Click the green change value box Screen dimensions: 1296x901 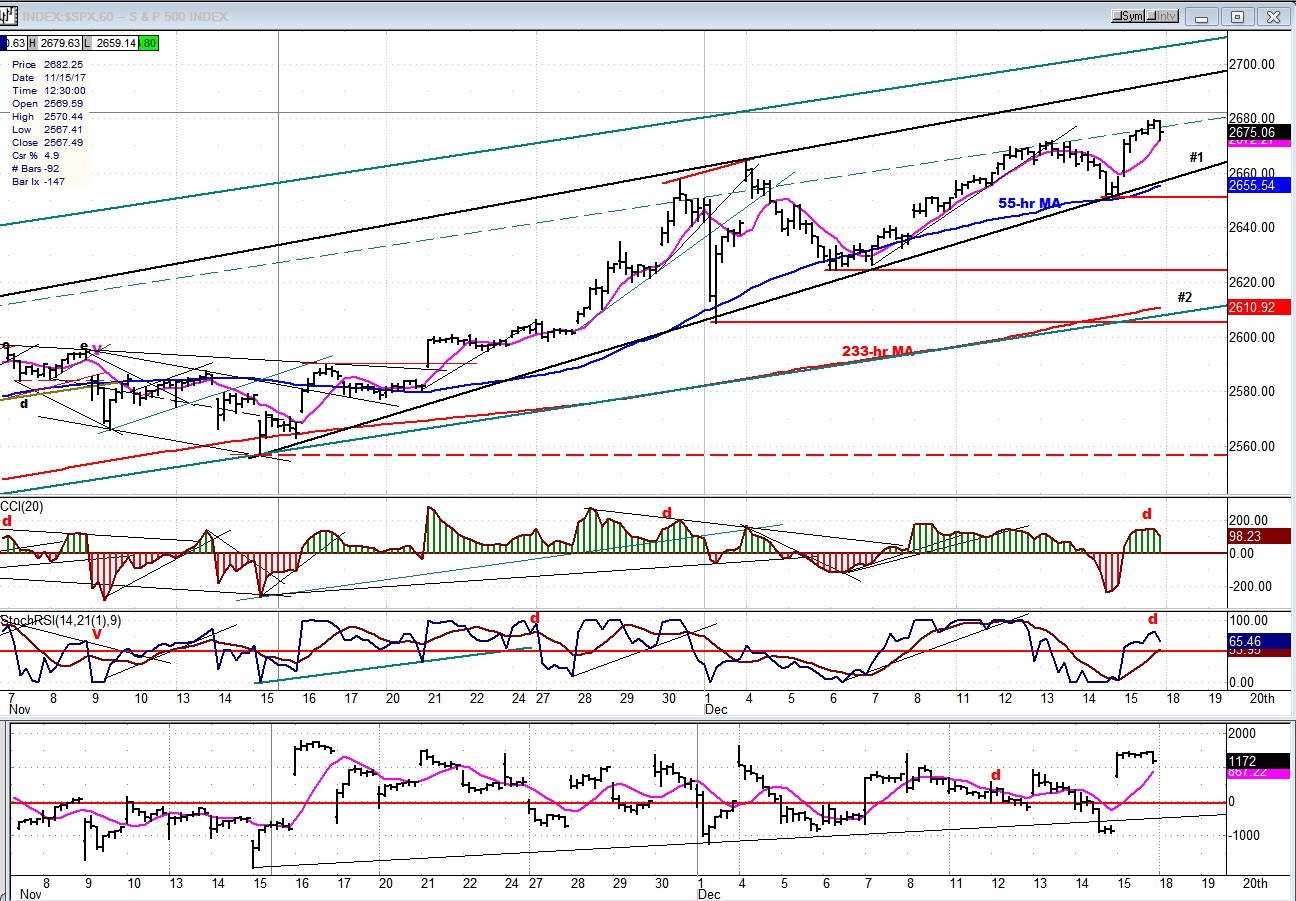pyautogui.click(x=148, y=43)
